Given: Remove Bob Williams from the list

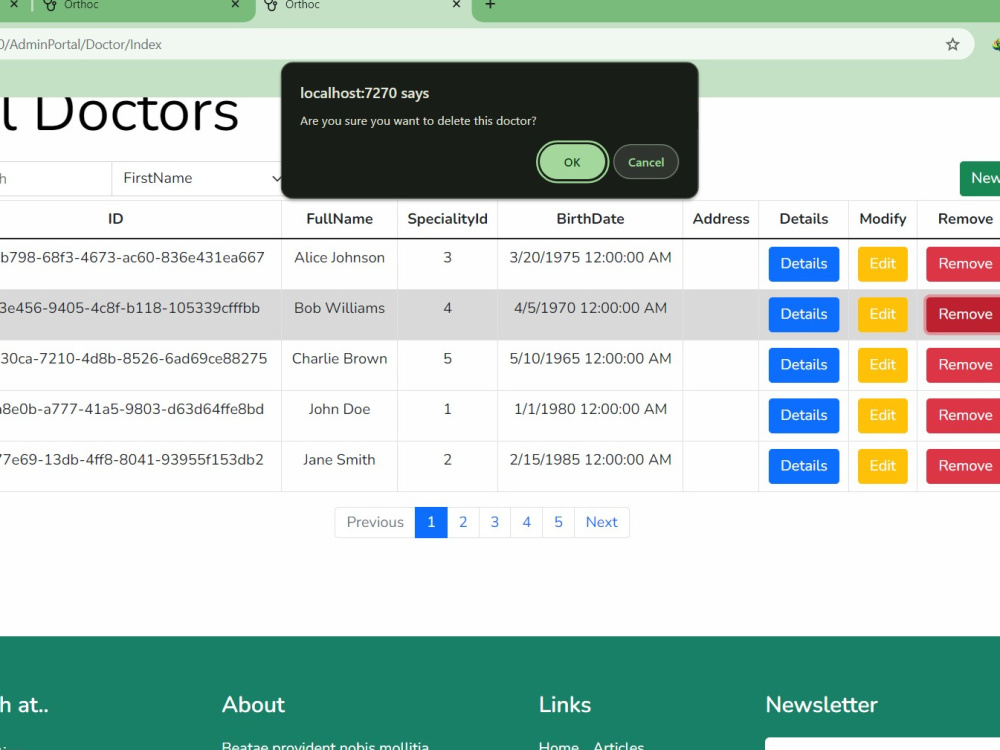Looking at the screenshot, I should pos(964,314).
